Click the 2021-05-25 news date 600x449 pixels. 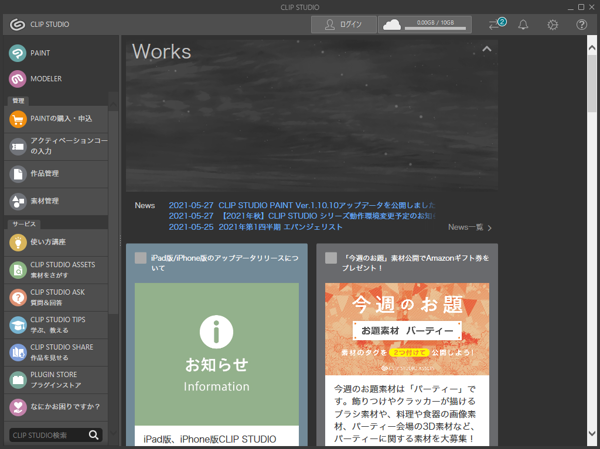191,227
